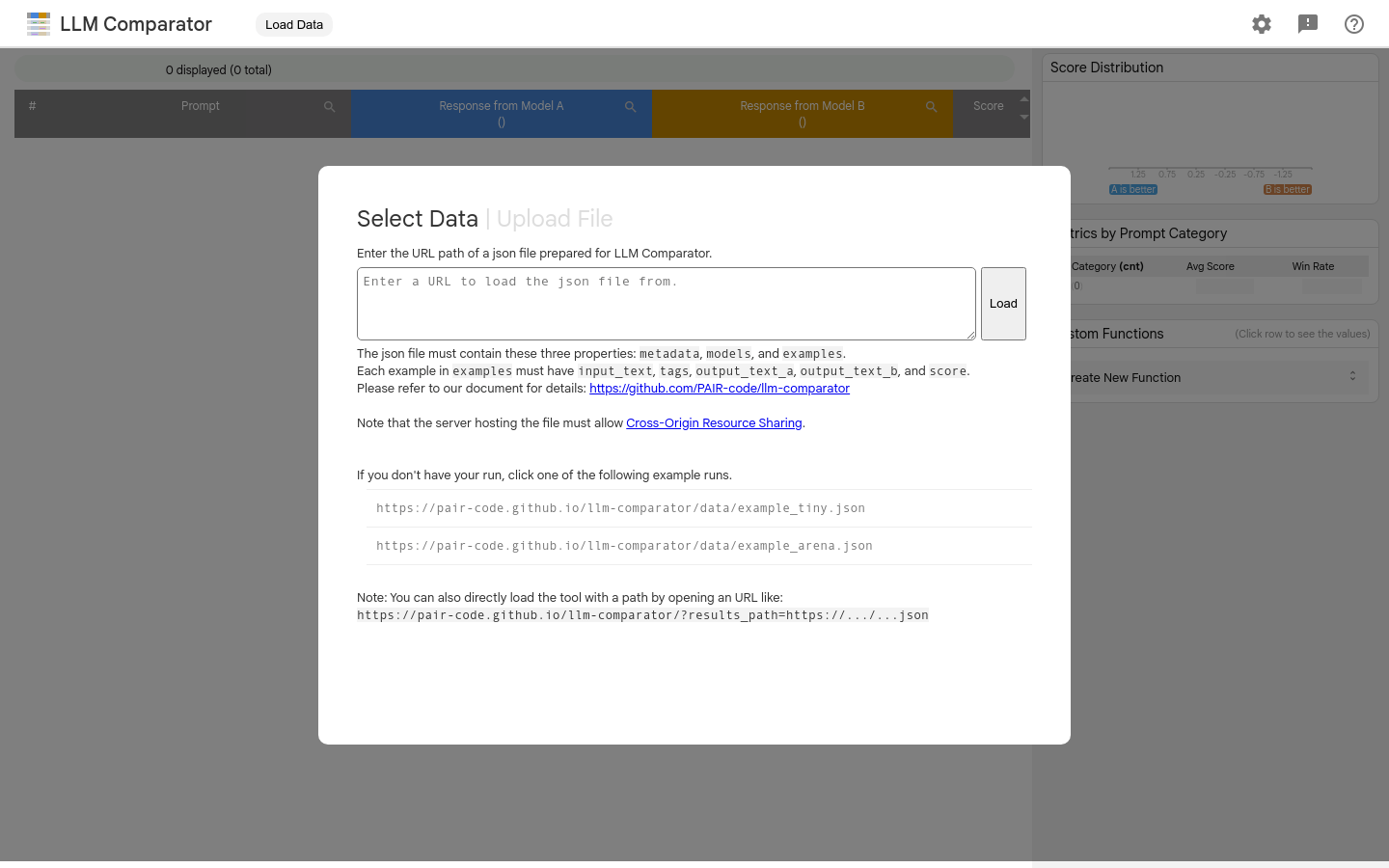The width and height of the screenshot is (1389, 868).
Task: Sort Score column descending arrow
Action: 1024,117
